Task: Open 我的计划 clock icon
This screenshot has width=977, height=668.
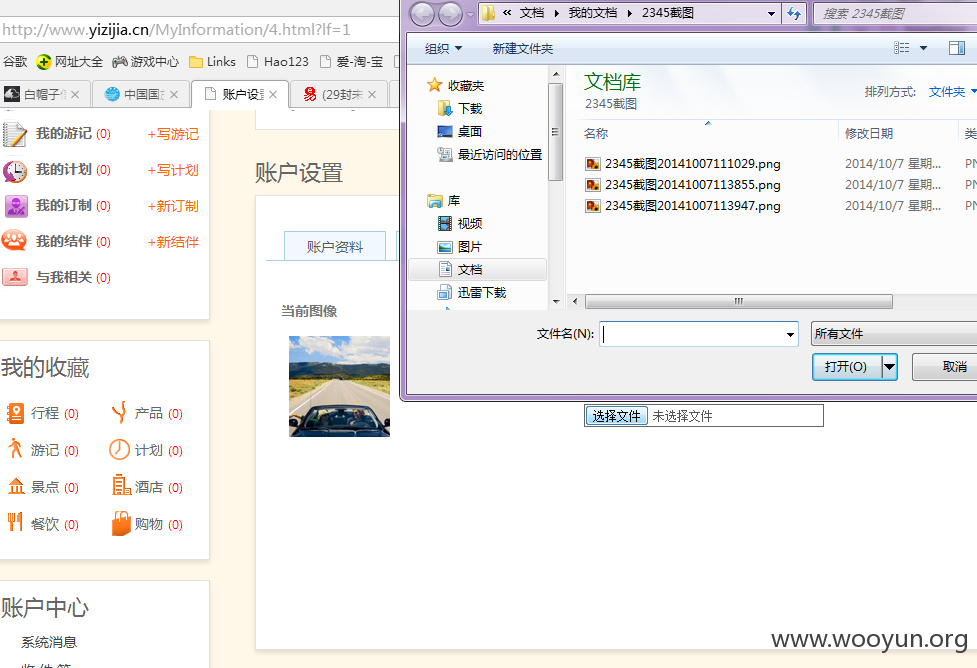Action: point(15,171)
